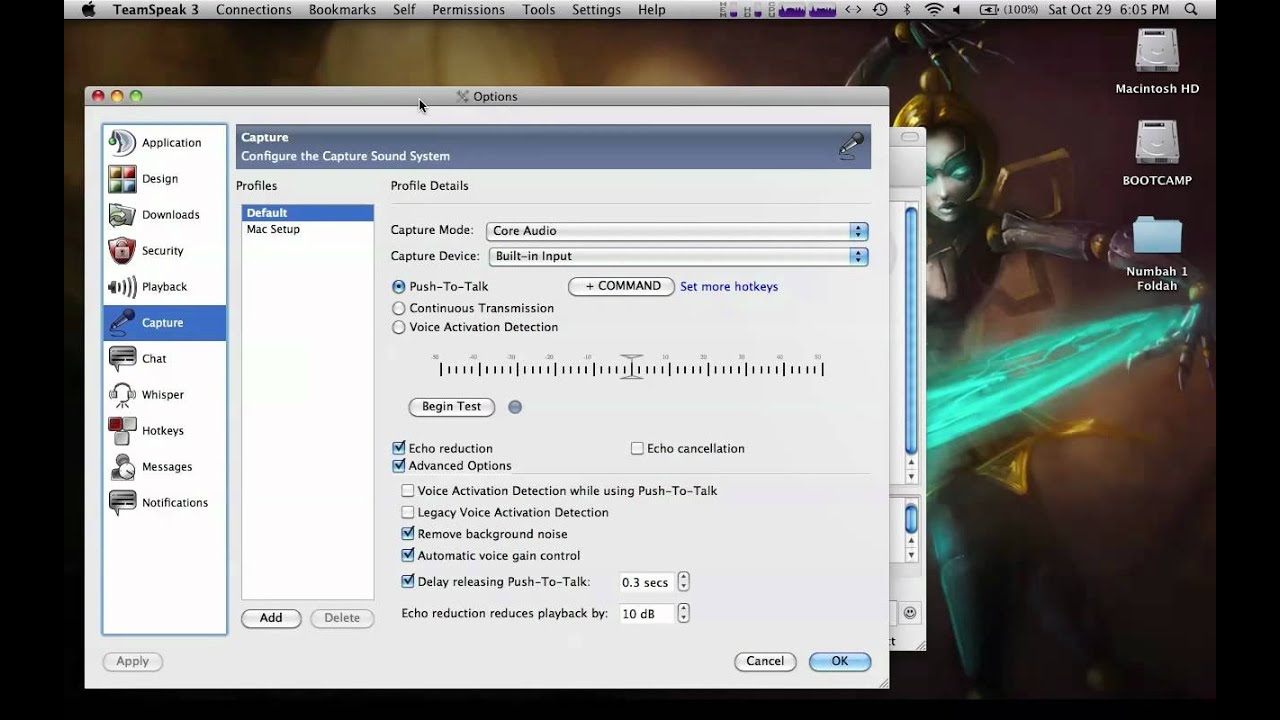Click the battery status icon
This screenshot has height=720, width=1280.
pos(988,9)
